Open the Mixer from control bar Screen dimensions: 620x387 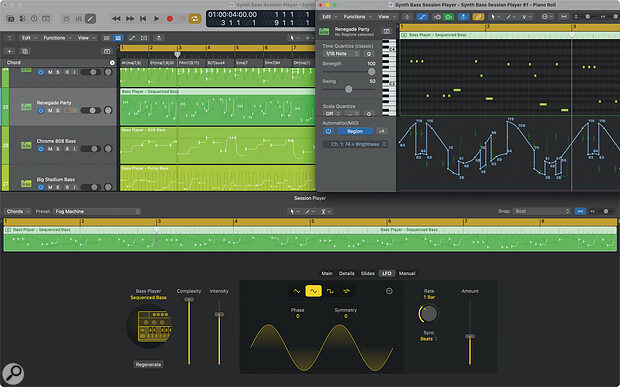coord(78,19)
